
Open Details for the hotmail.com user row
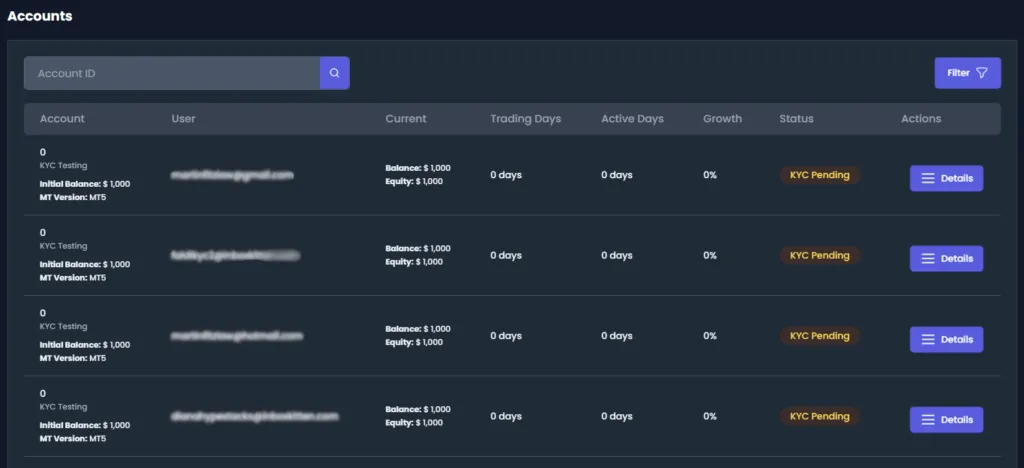click(x=946, y=339)
